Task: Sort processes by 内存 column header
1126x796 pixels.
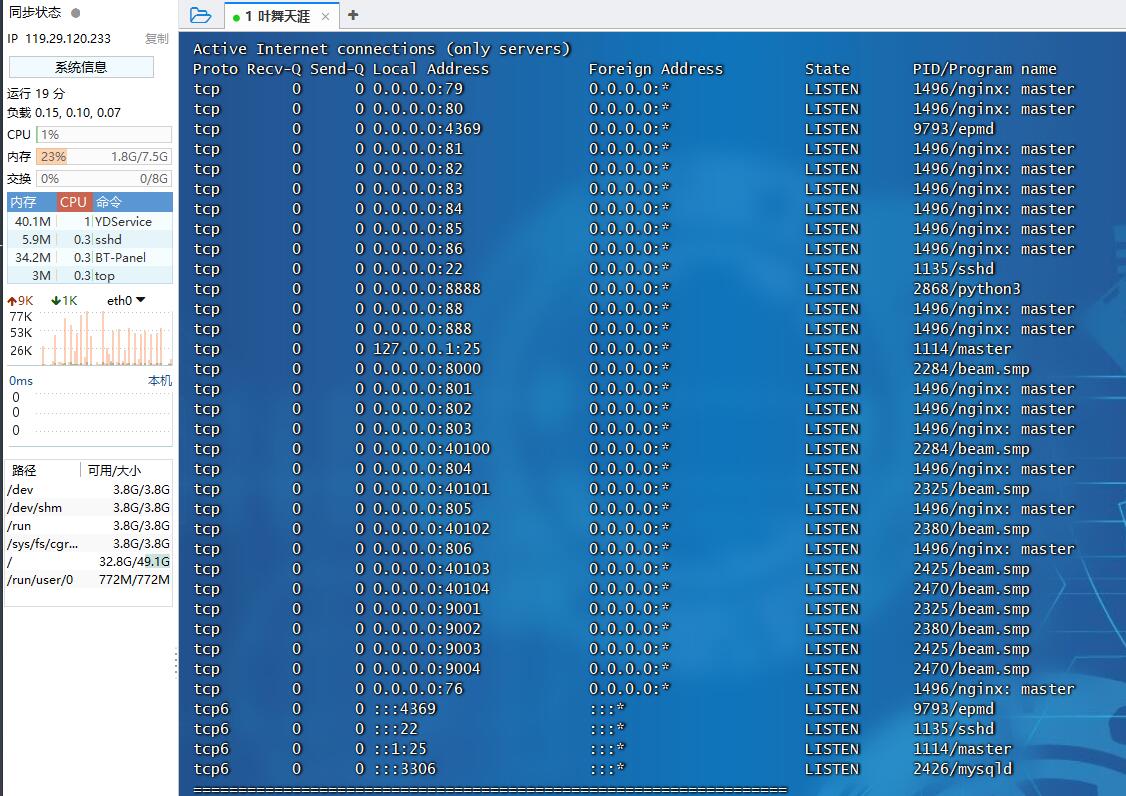Action: pyautogui.click(x=32, y=202)
